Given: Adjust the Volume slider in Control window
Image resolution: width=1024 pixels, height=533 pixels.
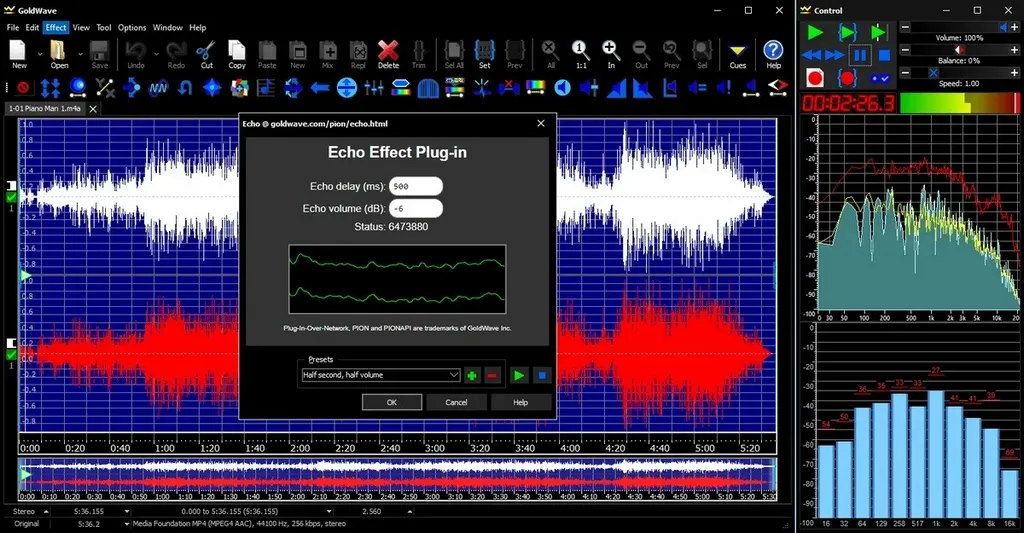Looking at the screenshot, I should pyautogui.click(x=959, y=27).
